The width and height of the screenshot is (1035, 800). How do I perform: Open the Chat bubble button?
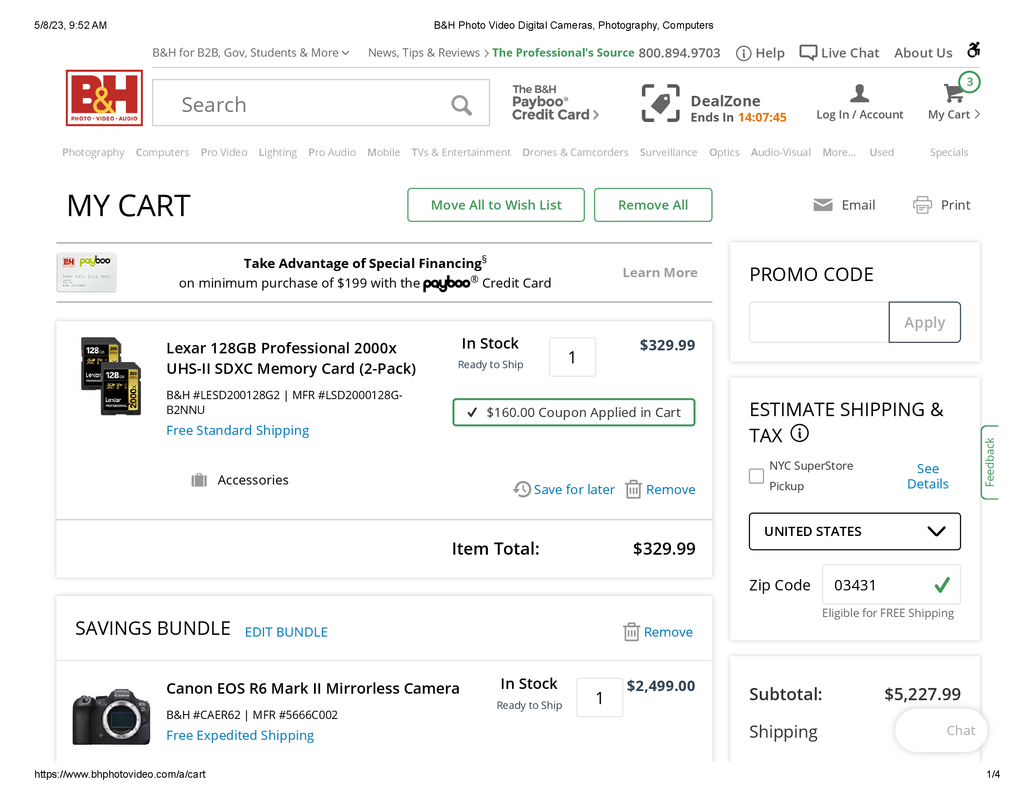click(941, 730)
